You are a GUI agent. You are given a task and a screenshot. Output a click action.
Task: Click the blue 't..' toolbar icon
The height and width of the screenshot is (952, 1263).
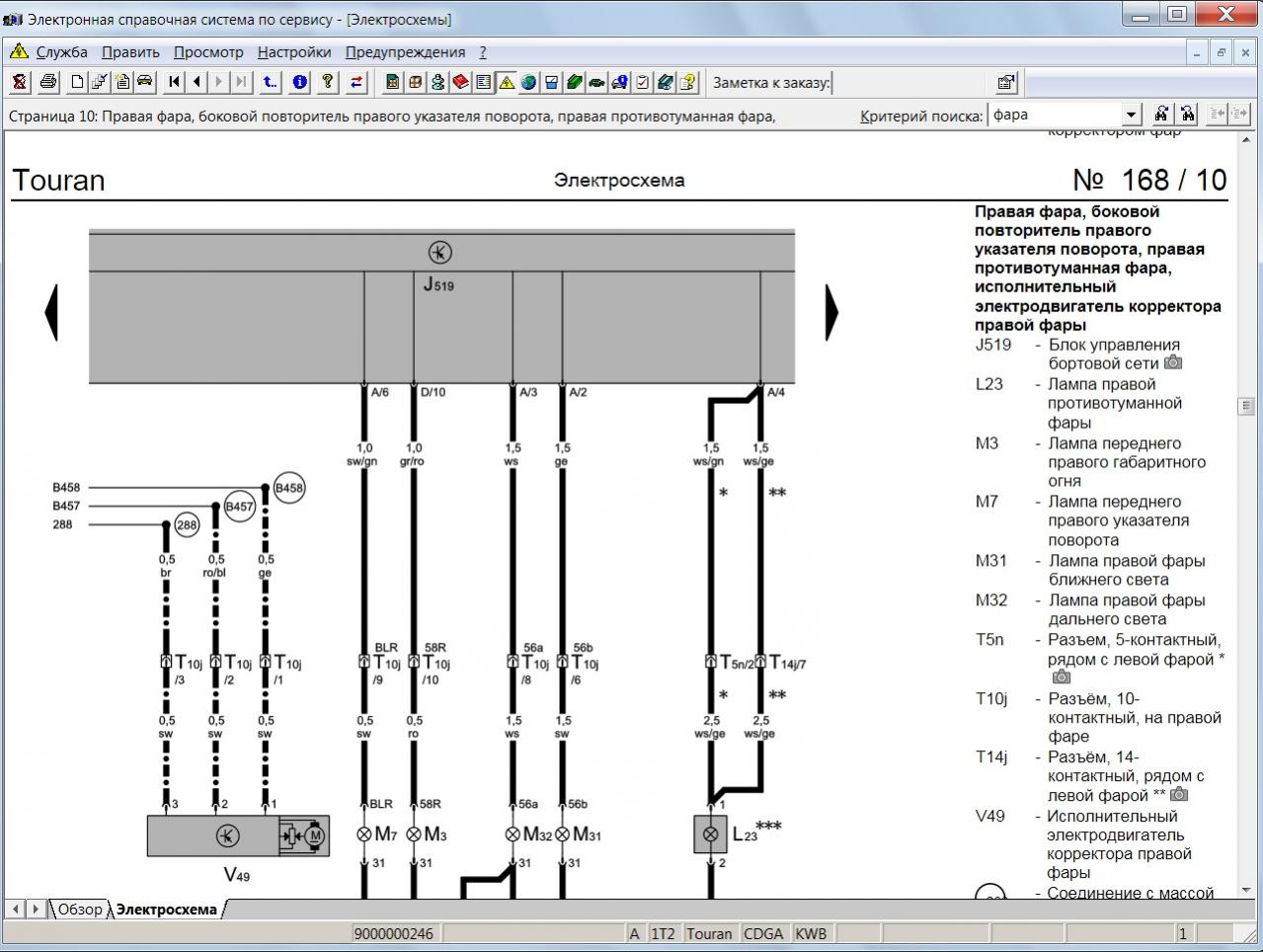pos(271,83)
